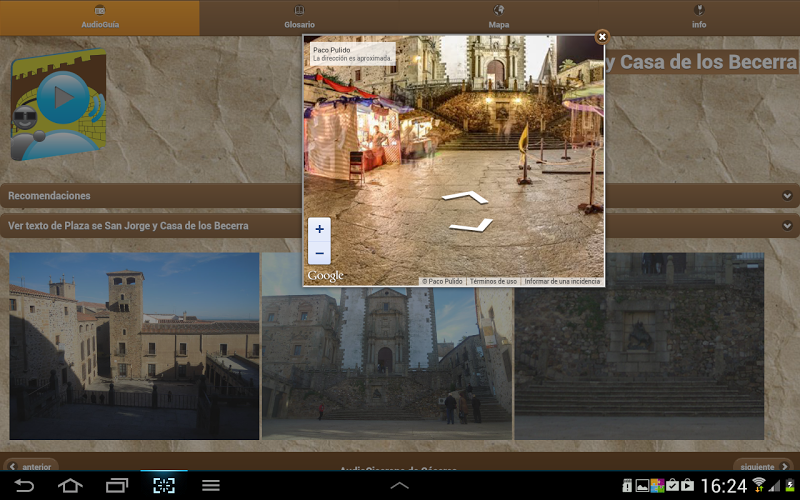Expand the Recomendaciones section
Image resolution: width=800 pixels, height=500 pixels.
pyautogui.click(x=787, y=196)
